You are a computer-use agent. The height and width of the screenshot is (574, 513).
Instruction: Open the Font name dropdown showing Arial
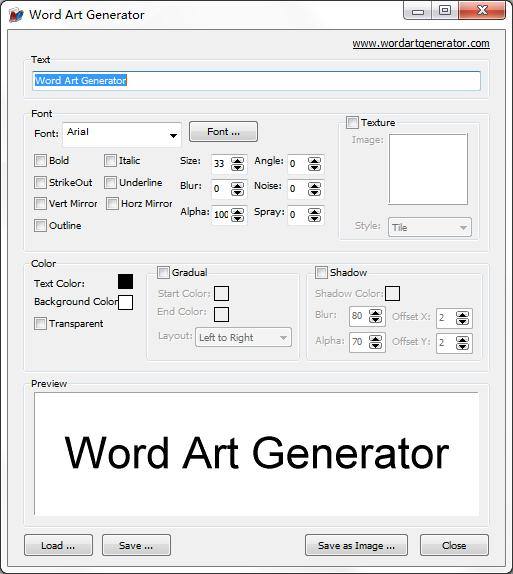[x=122, y=135]
